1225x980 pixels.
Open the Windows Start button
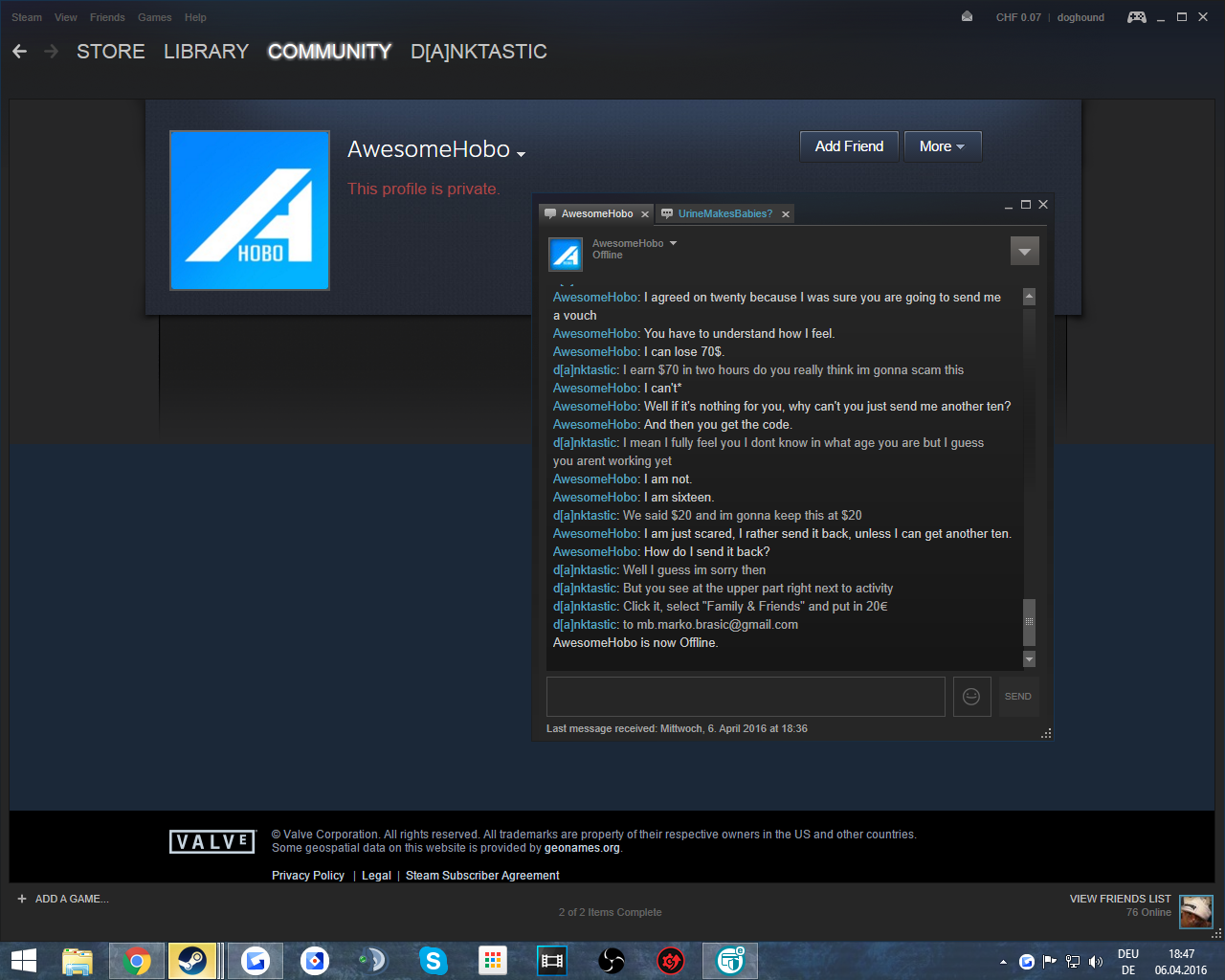coord(23,961)
